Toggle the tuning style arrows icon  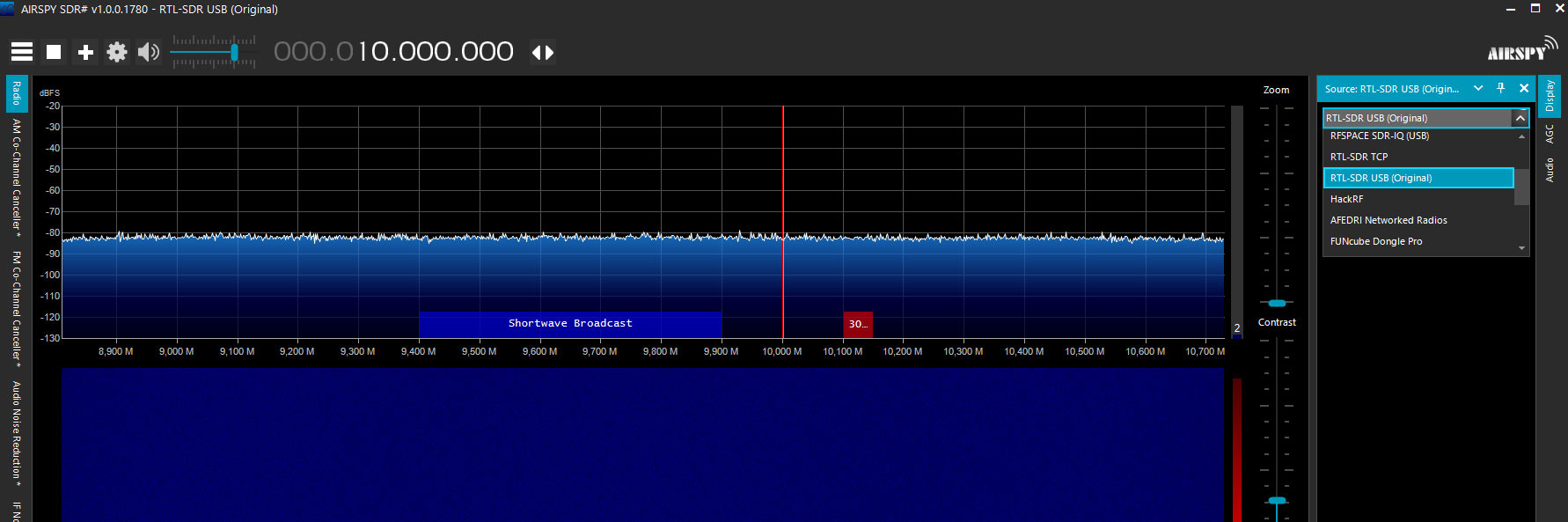pyautogui.click(x=543, y=53)
